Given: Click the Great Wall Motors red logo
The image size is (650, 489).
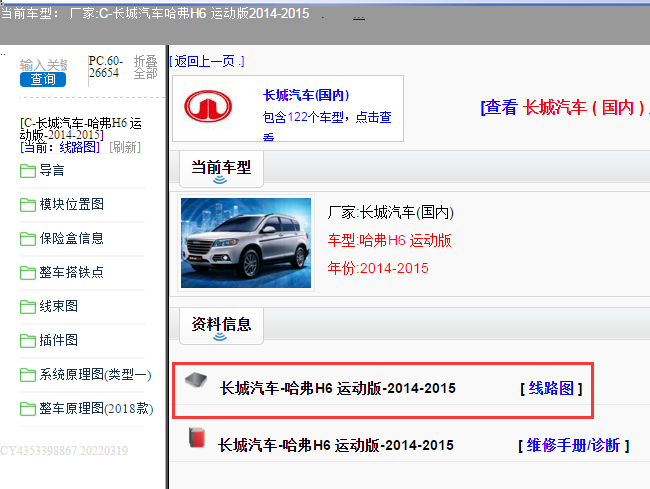Looking at the screenshot, I should [208, 106].
